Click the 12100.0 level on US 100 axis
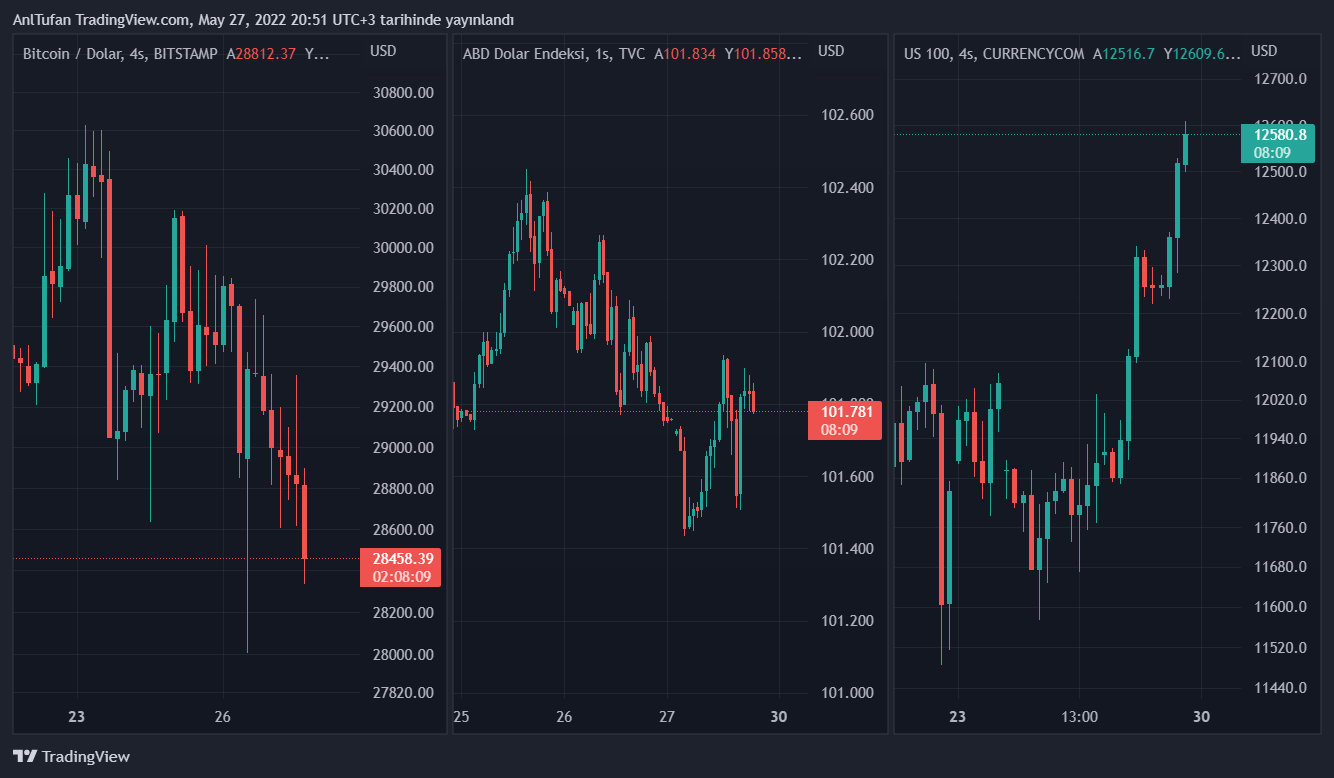This screenshot has width=1334, height=778. pos(1280,362)
